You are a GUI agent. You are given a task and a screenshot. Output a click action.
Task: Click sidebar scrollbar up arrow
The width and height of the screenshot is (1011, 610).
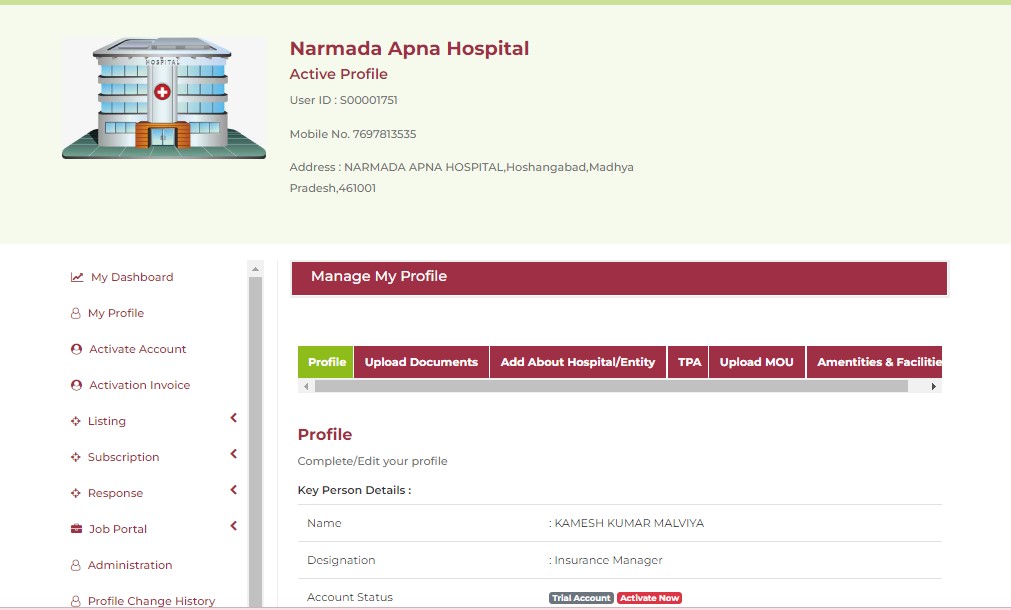255,268
